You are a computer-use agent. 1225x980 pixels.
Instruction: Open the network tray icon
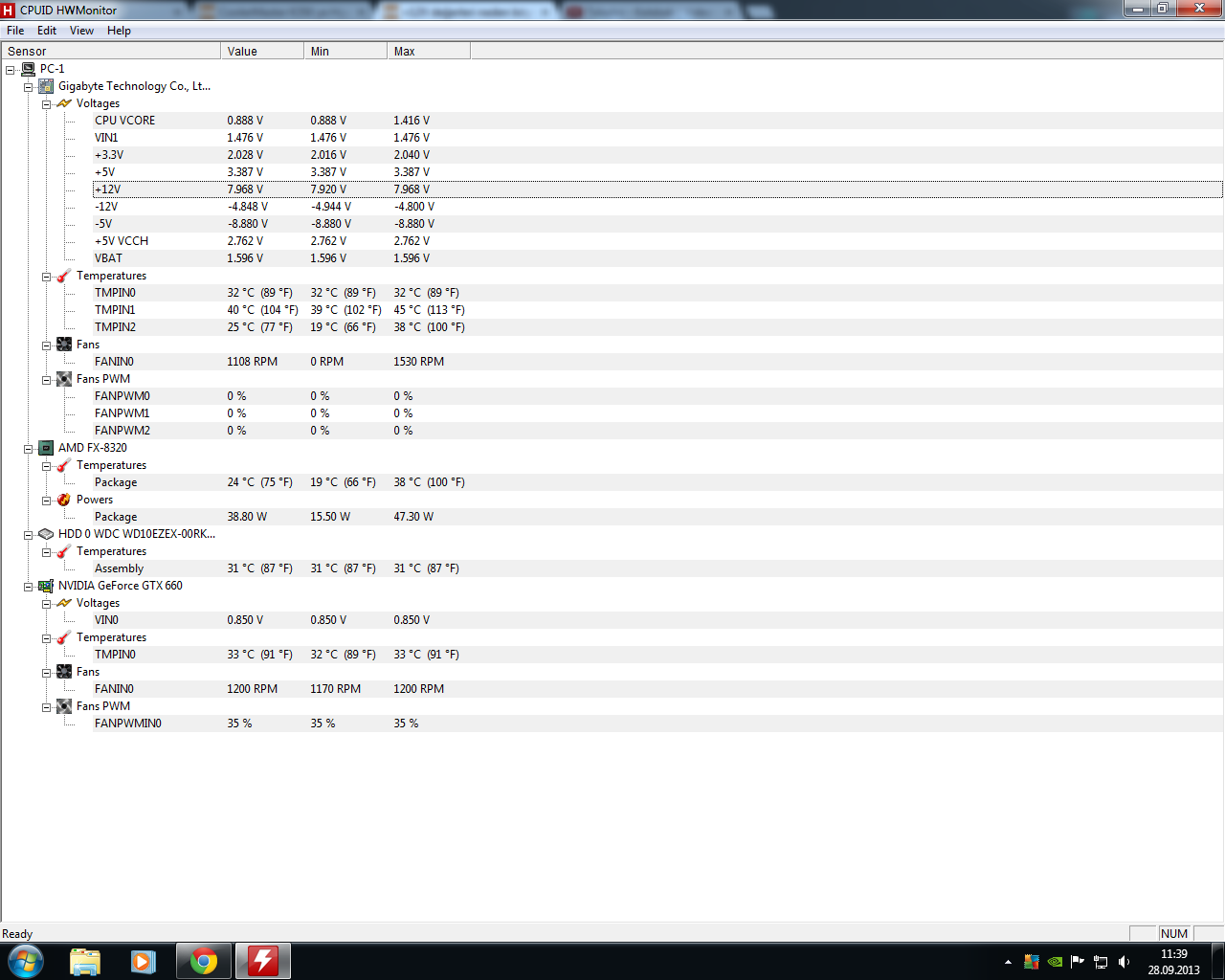(x=1101, y=962)
